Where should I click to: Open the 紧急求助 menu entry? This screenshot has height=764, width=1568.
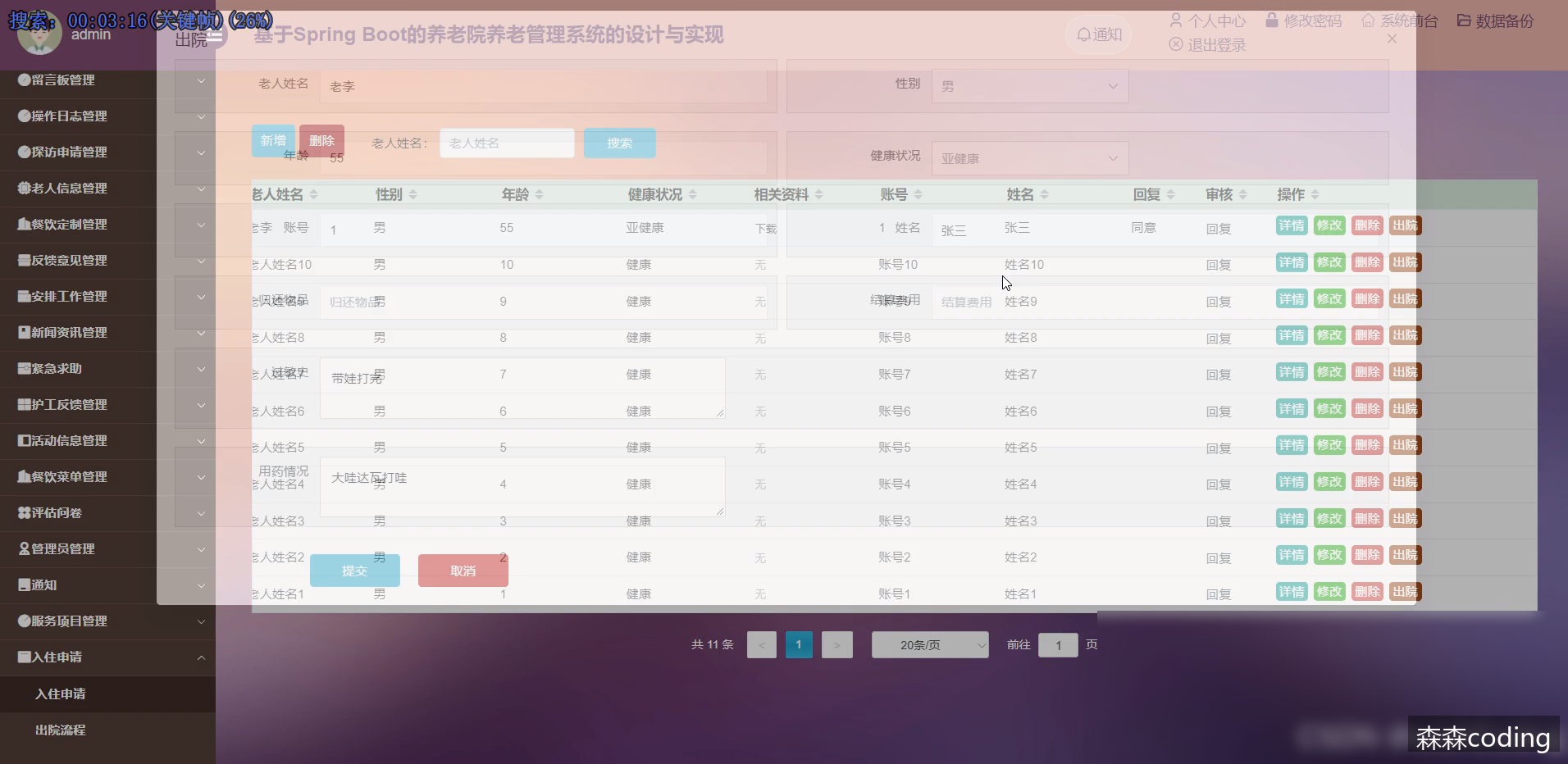107,369
